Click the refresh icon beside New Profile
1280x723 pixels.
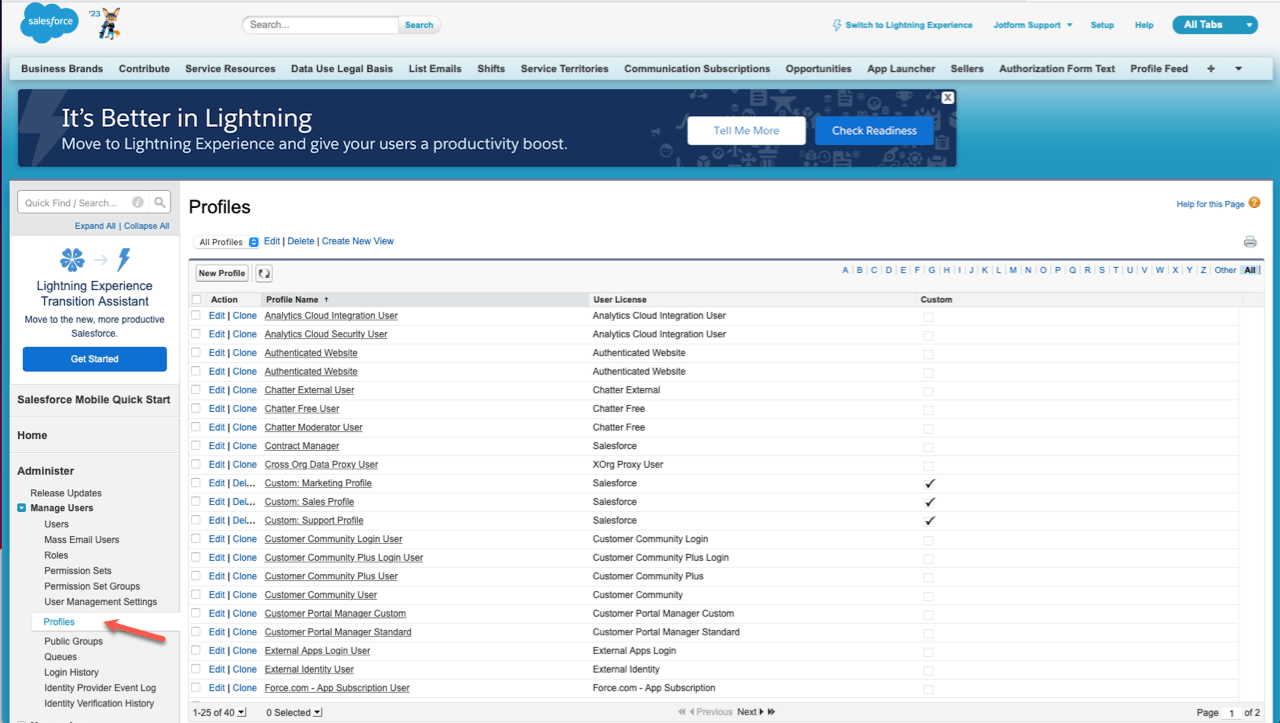point(264,273)
